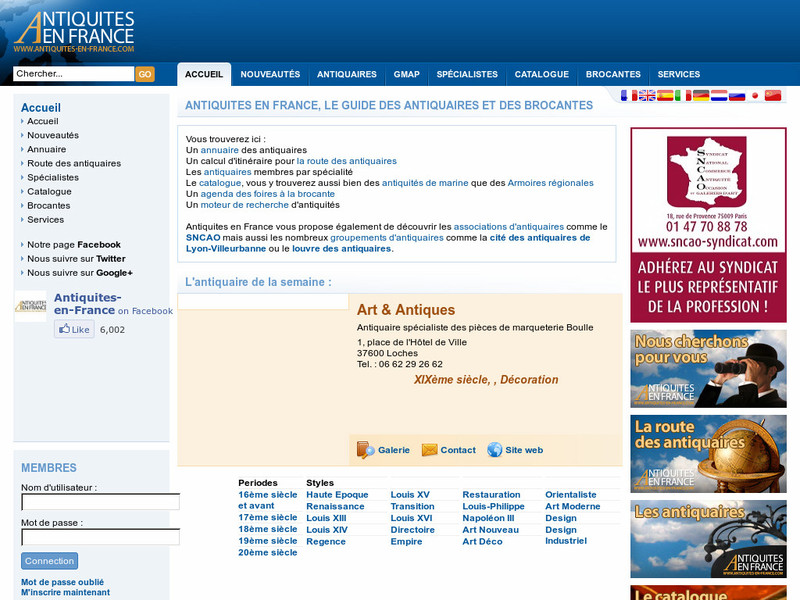This screenshot has width=800, height=600.
Task: Open Route des antiquaires in sidebar
Action: click(x=74, y=163)
